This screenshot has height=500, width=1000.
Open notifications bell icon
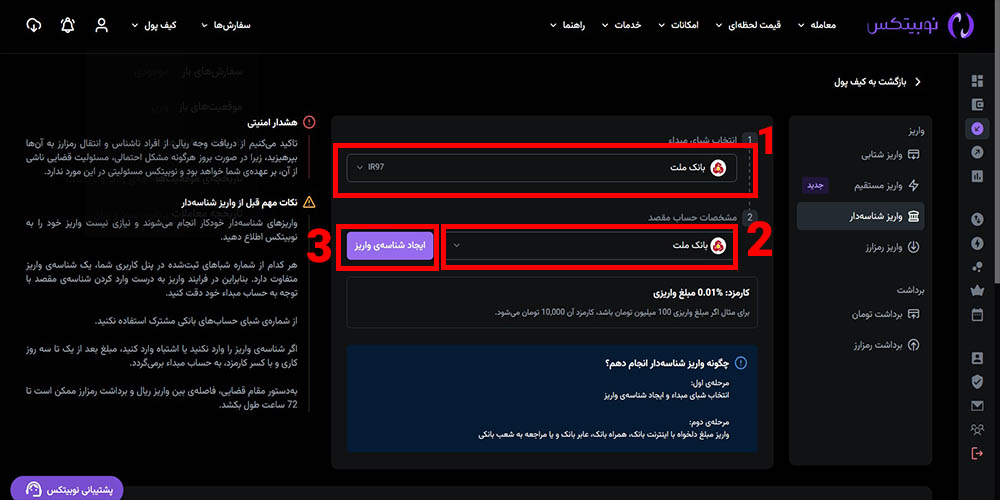click(68, 26)
